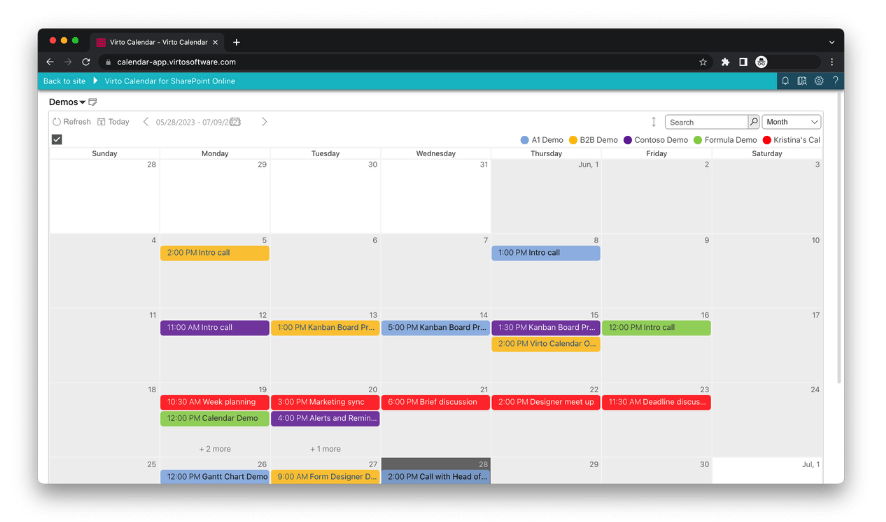Open 5:00 PM Kanban Board event
This screenshot has height=522, width=886.
(436, 328)
